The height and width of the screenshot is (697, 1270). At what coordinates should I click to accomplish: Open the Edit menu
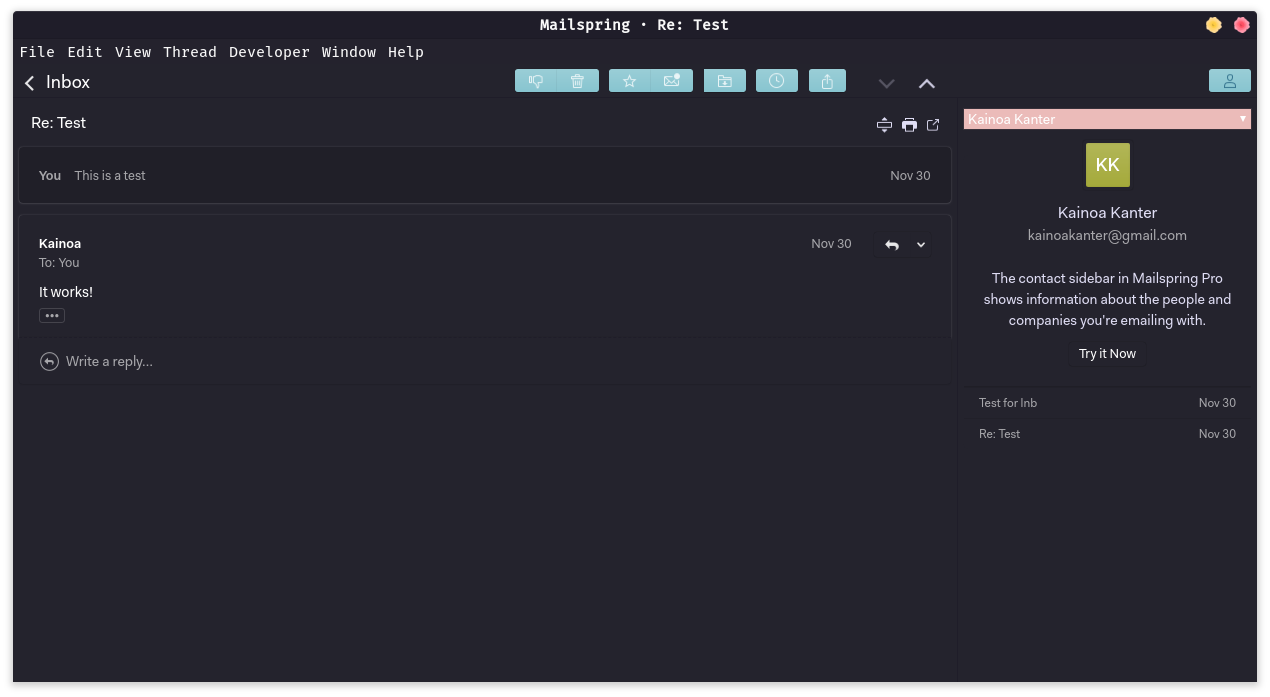tap(85, 52)
